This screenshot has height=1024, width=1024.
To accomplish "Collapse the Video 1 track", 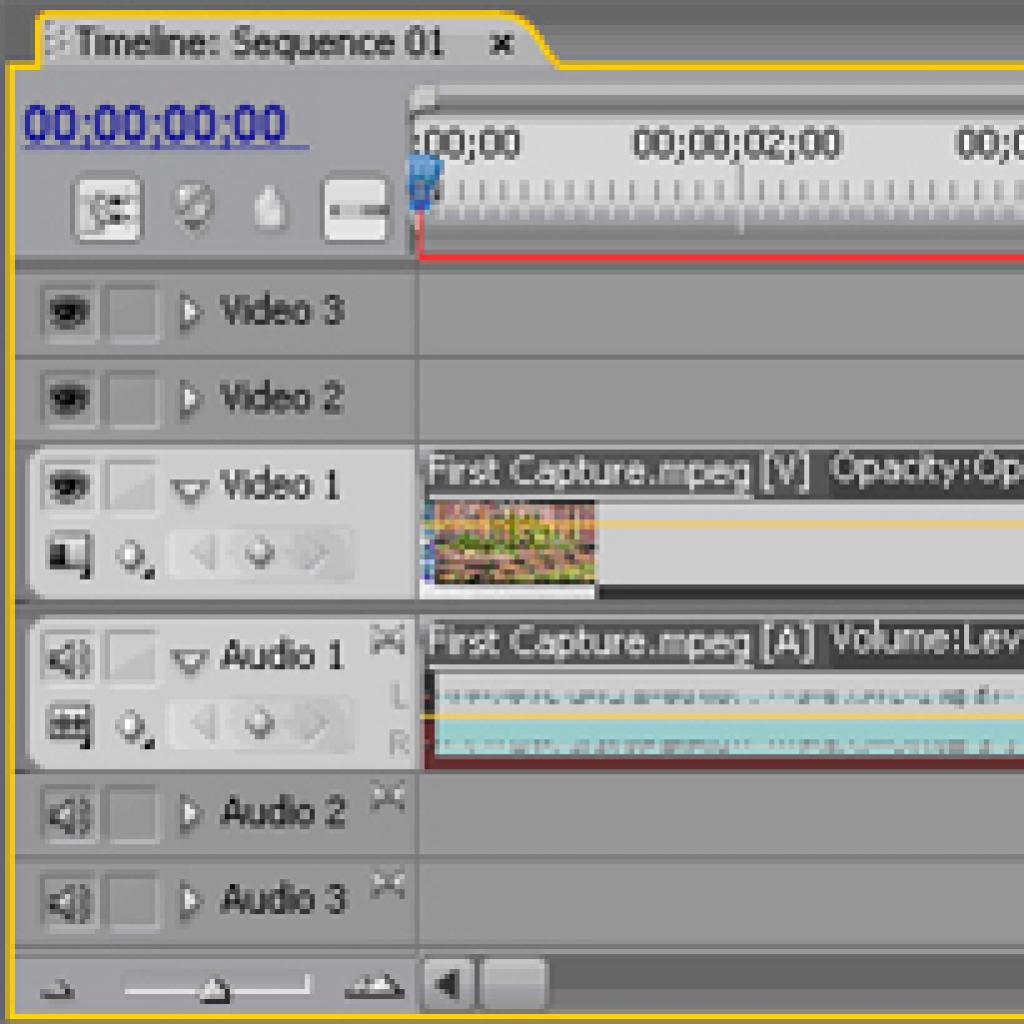I will point(189,490).
